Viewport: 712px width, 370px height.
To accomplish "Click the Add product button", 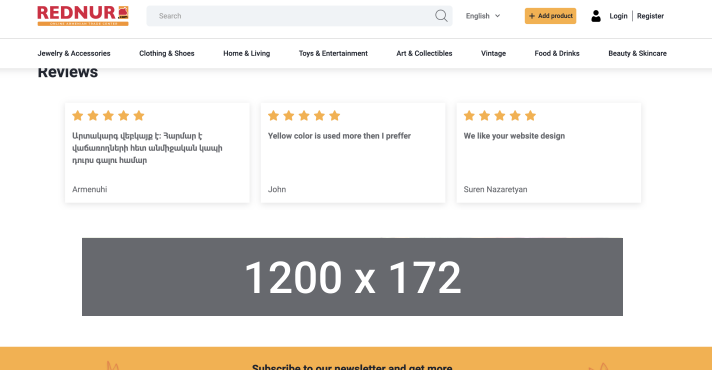I will pos(550,16).
